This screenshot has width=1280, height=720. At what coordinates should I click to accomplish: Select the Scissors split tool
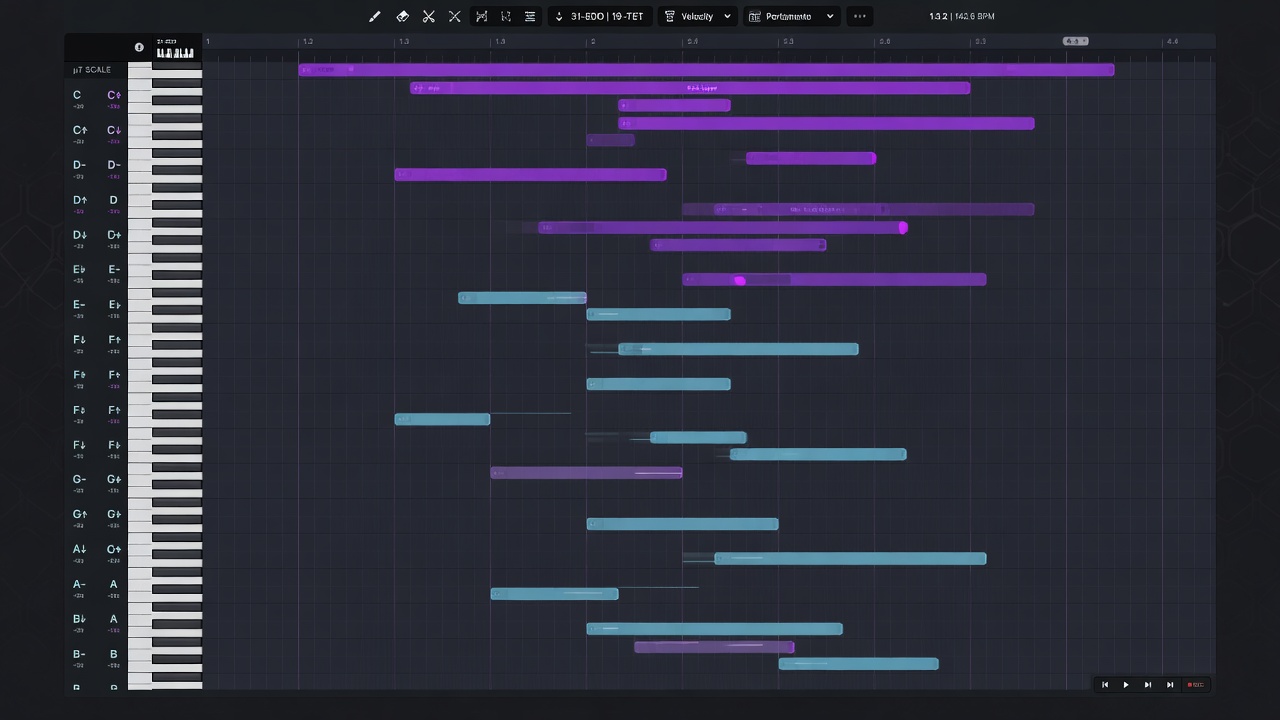tap(428, 16)
